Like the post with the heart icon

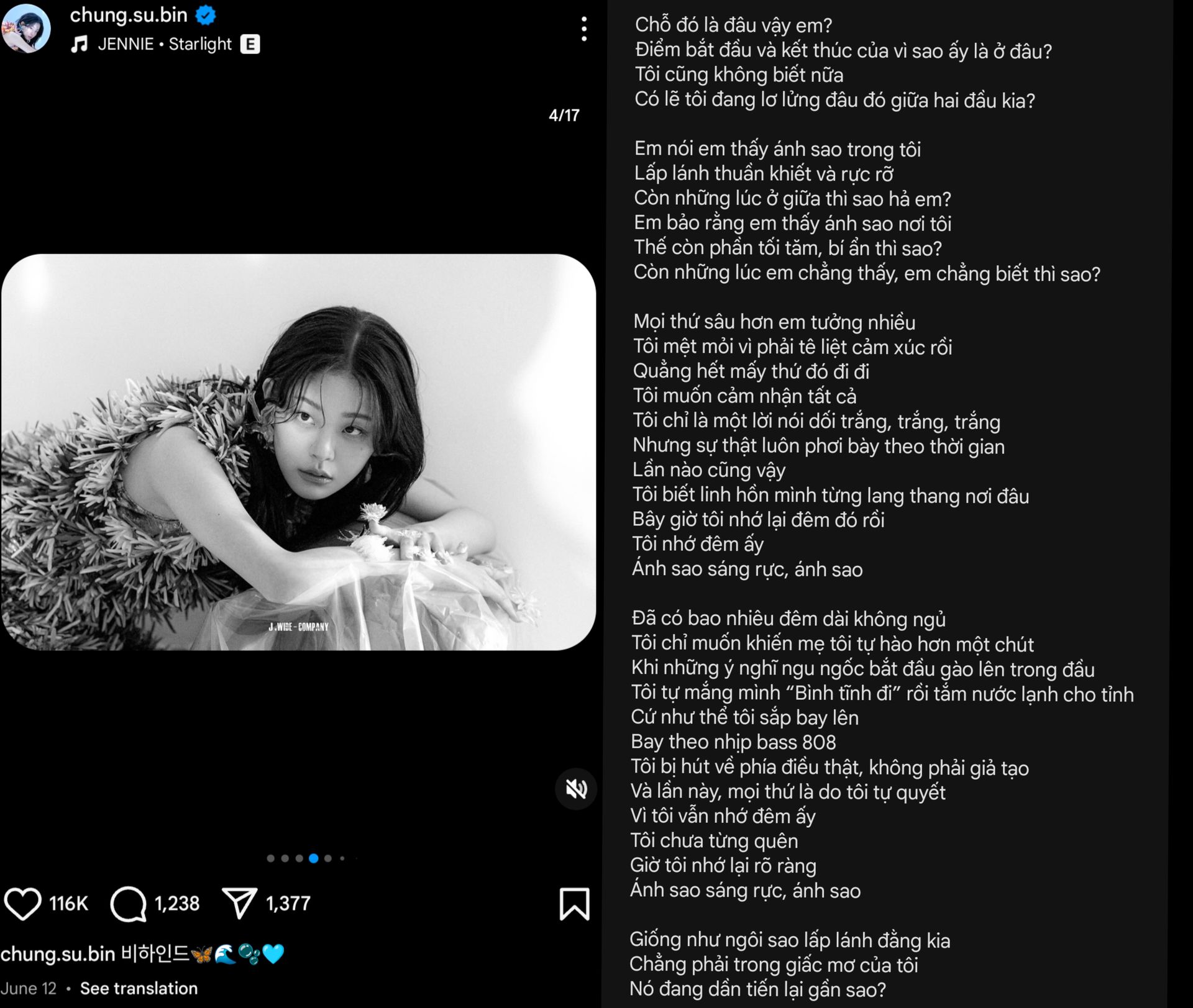(23, 903)
